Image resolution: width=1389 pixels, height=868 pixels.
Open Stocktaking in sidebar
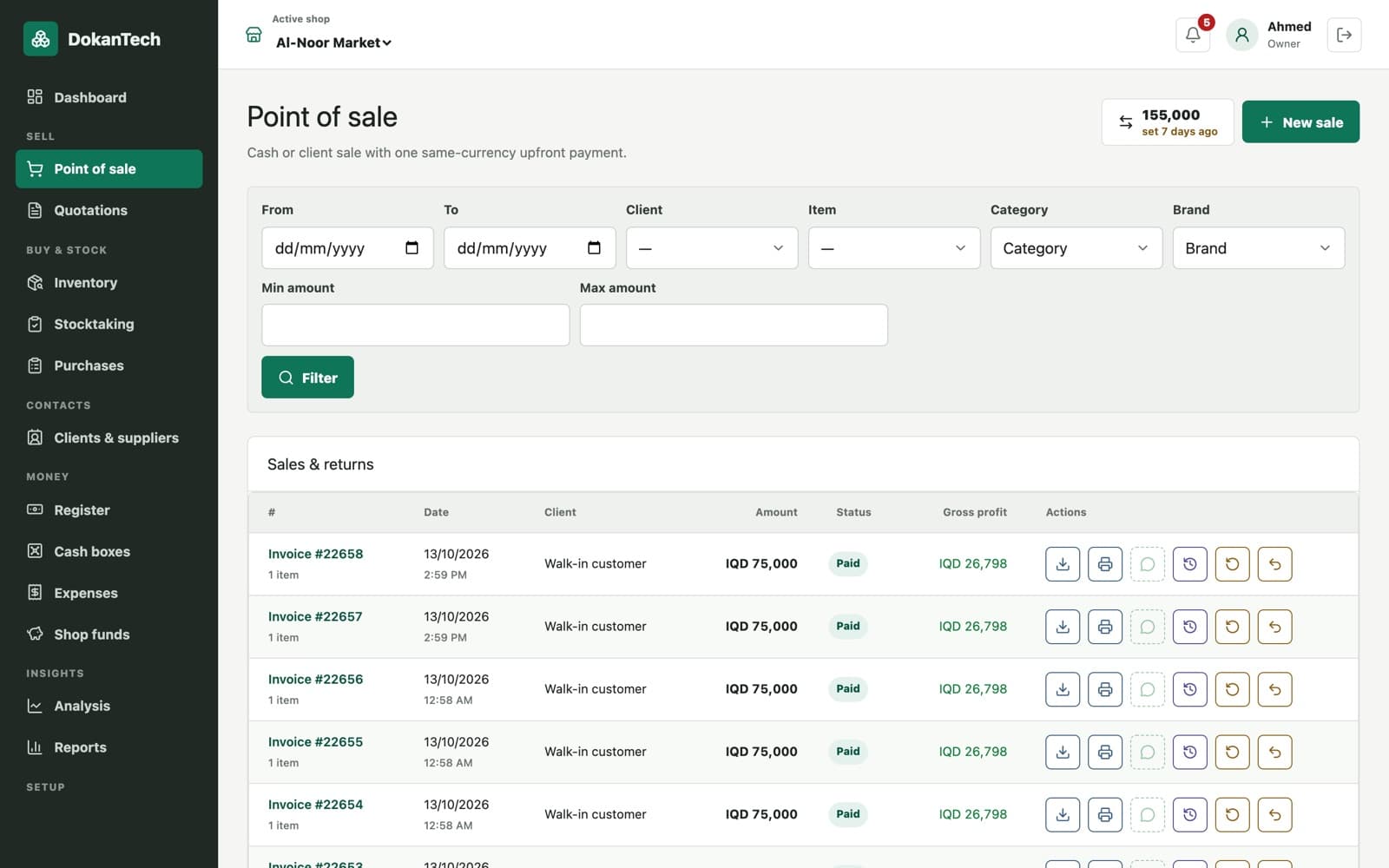(x=109, y=325)
